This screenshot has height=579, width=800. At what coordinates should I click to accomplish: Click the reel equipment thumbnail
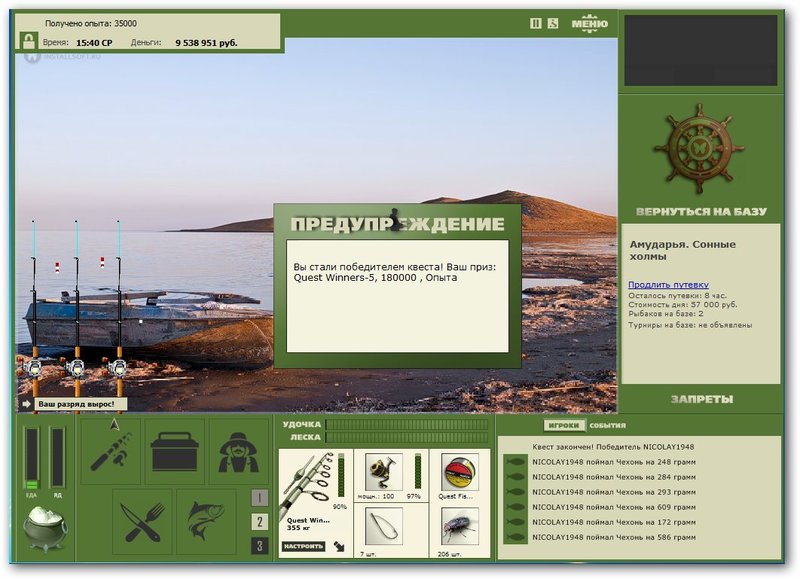[384, 472]
